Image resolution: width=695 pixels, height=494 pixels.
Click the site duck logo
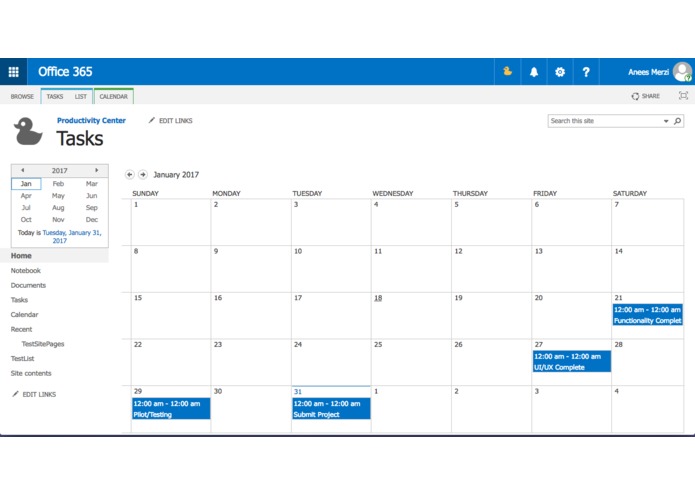click(28, 131)
